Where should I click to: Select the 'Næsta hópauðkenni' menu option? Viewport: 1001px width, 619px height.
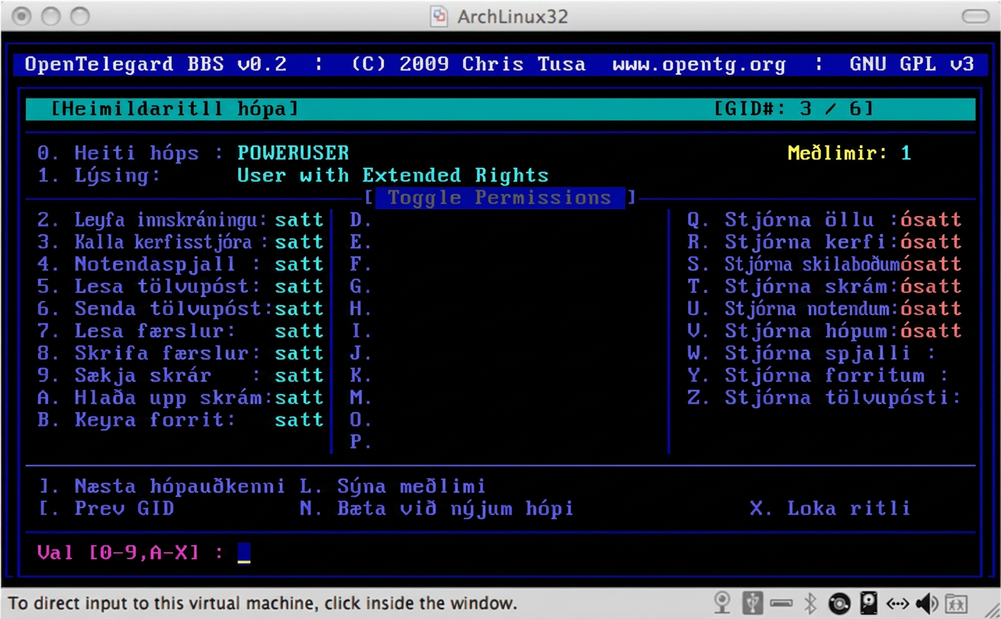(162, 487)
